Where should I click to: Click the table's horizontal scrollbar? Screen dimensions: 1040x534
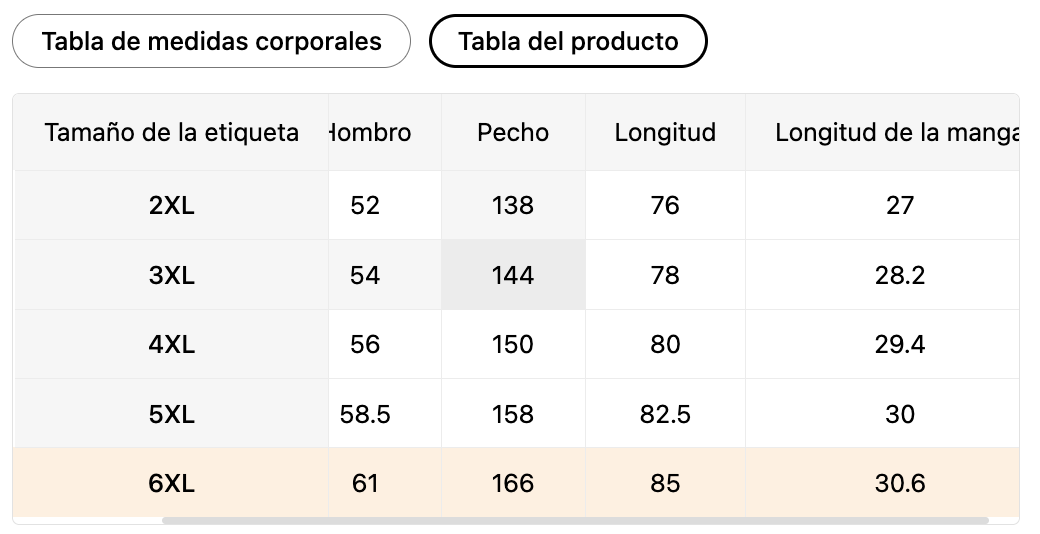(575, 521)
